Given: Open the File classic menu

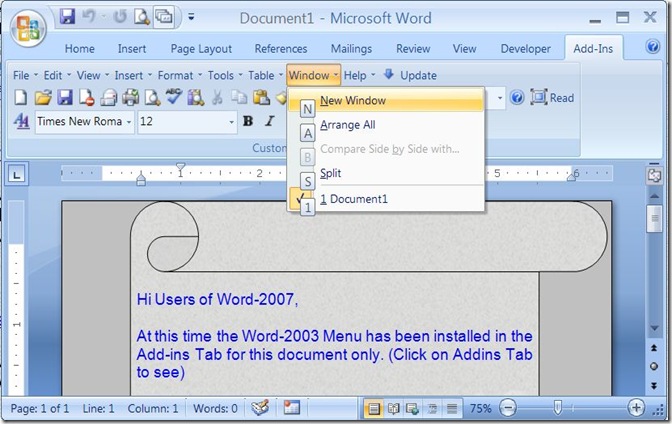Looking at the screenshot, I should click(24, 75).
